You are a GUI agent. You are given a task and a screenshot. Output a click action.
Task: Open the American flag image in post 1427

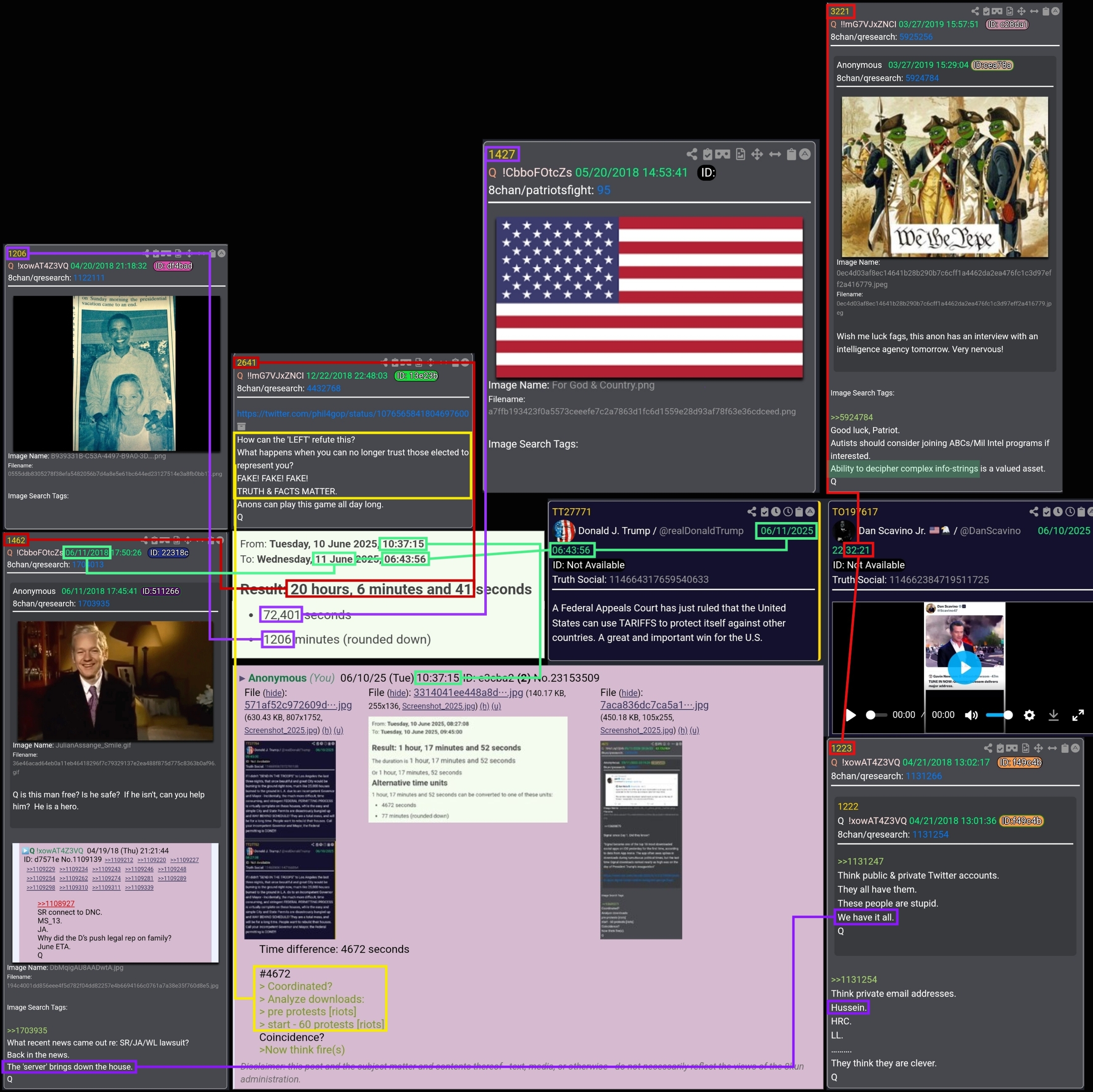(649, 297)
